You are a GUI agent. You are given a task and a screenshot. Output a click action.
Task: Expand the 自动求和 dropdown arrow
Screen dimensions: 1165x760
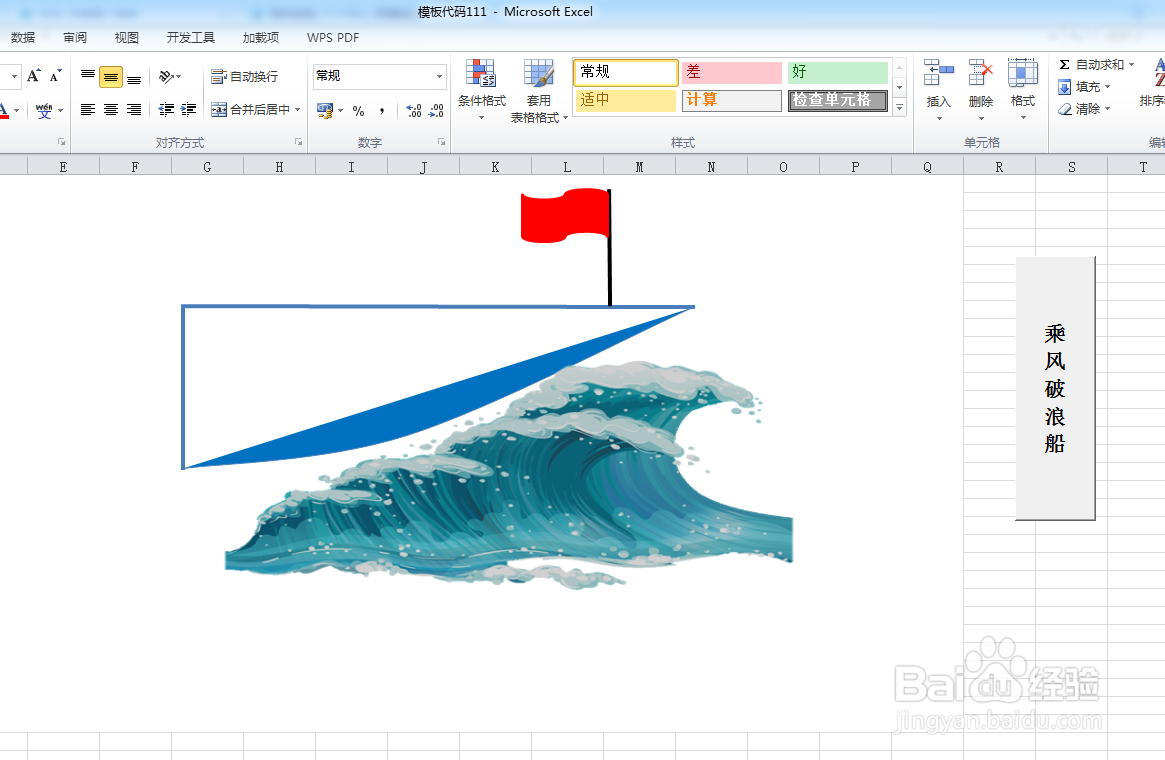1132,65
